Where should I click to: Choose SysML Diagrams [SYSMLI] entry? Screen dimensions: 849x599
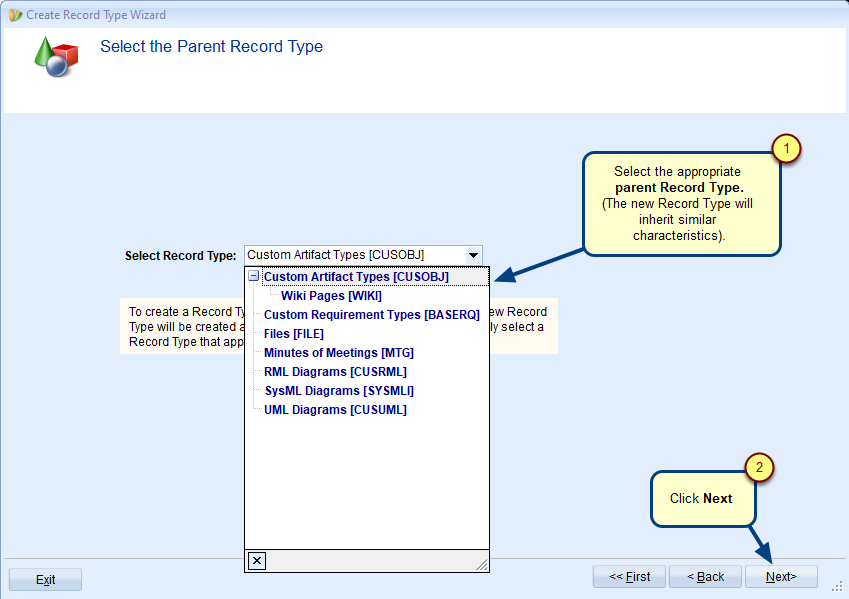[x=338, y=391]
